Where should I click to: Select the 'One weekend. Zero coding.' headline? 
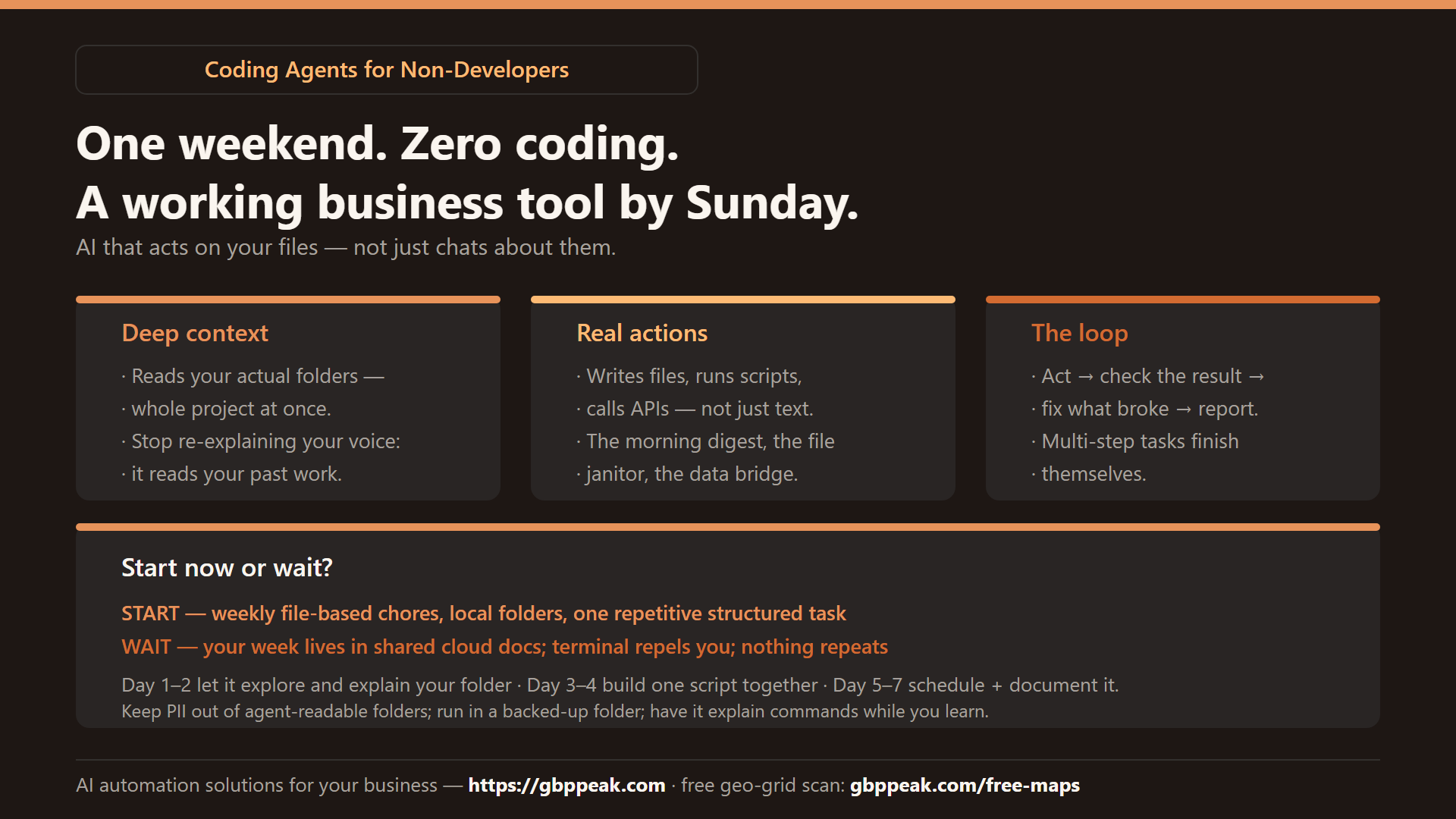click(378, 143)
